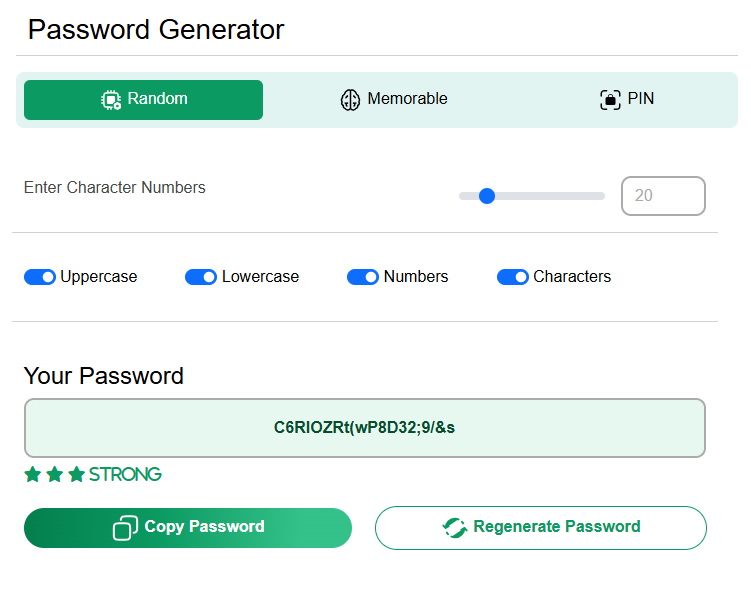
Task: Click the Random chip icon
Action: point(111,100)
